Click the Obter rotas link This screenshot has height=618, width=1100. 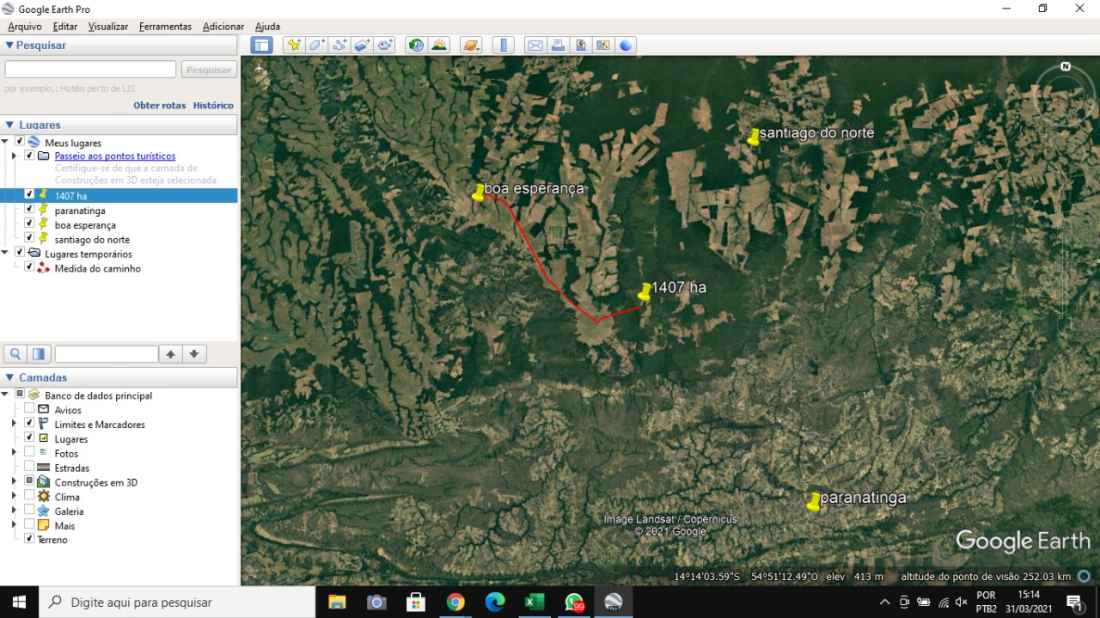[x=159, y=105]
